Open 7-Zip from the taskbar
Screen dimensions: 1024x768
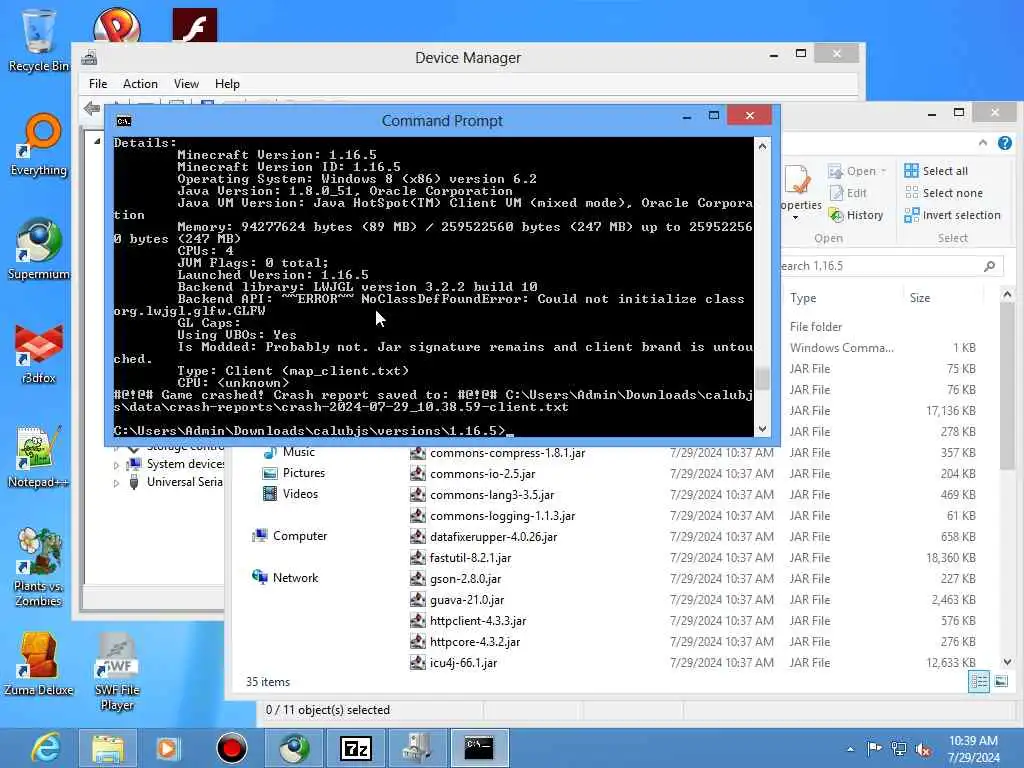(356, 748)
